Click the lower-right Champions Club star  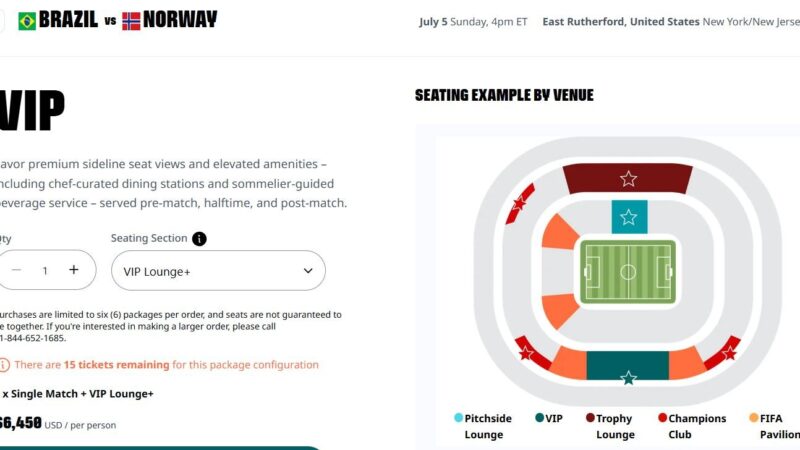[729, 353]
